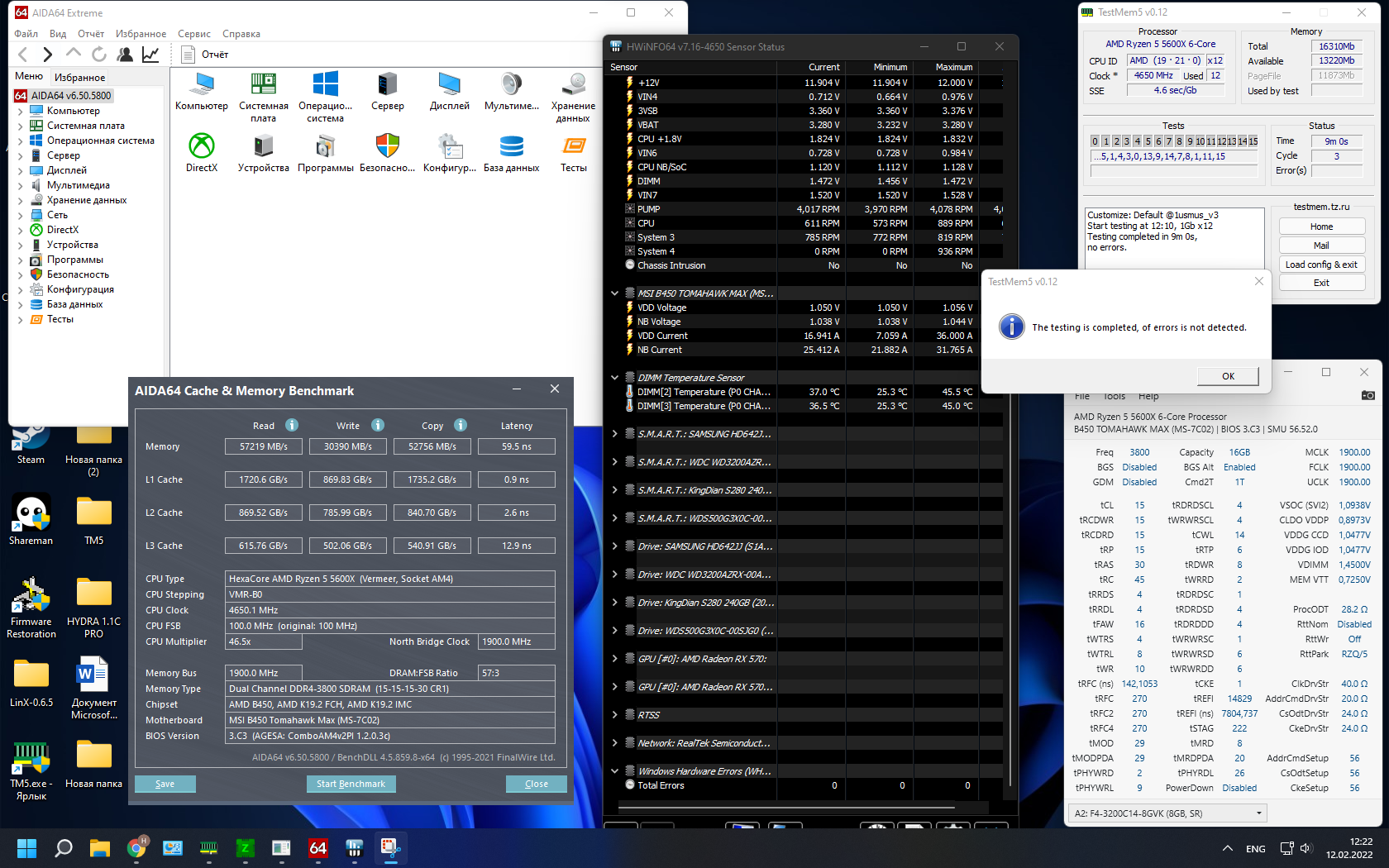Click the Mail button in TestMem5

1321,246
